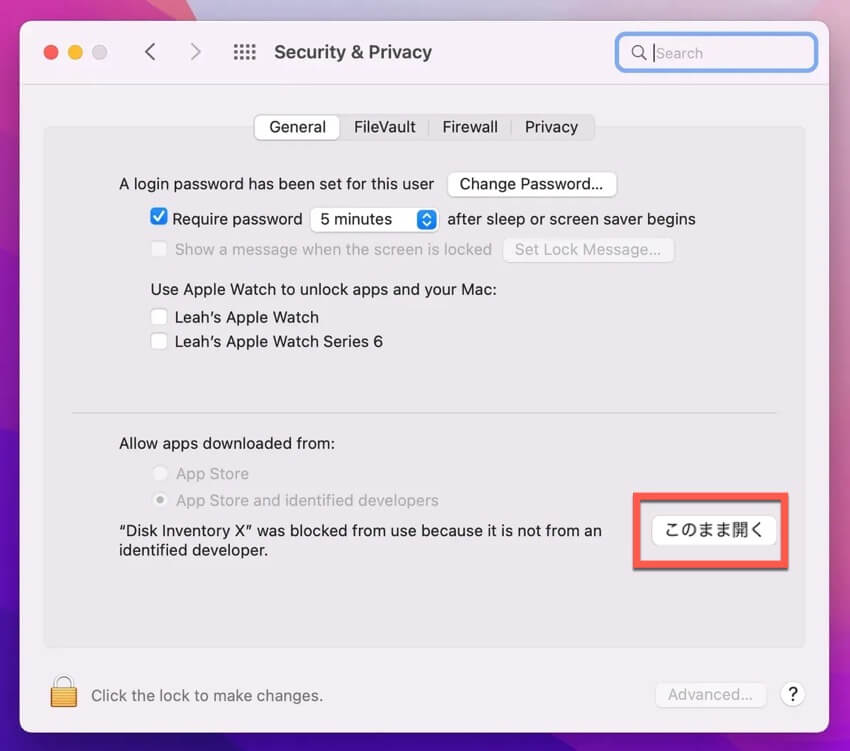
Task: Click the magnifying glass search icon
Action: point(638,53)
